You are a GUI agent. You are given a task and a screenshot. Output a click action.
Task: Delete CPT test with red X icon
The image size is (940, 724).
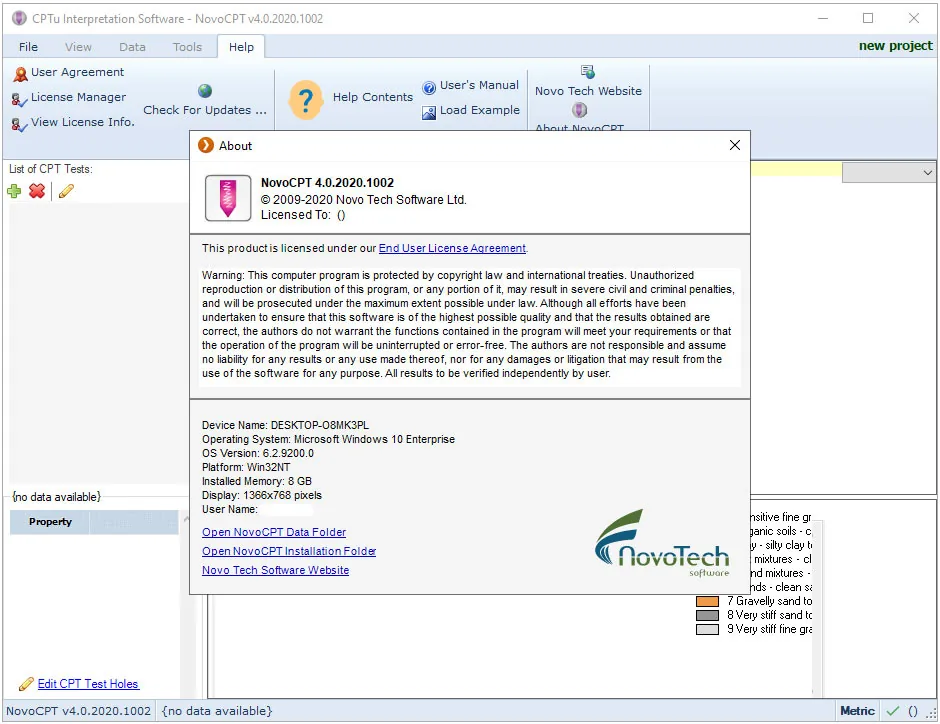[x=37, y=191]
